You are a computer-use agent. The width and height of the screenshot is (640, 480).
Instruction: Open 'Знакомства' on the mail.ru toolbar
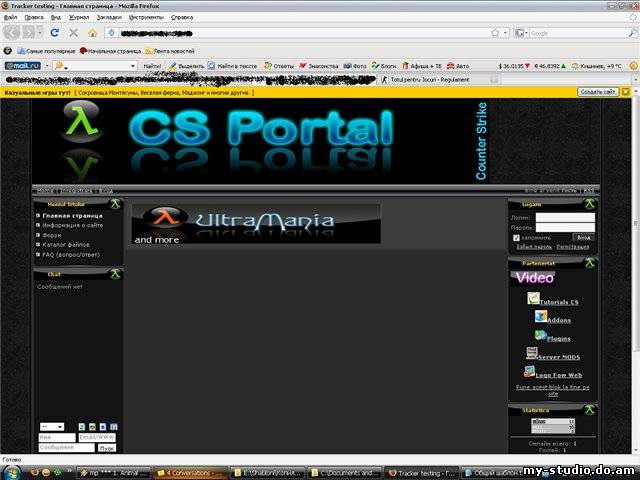coord(319,66)
